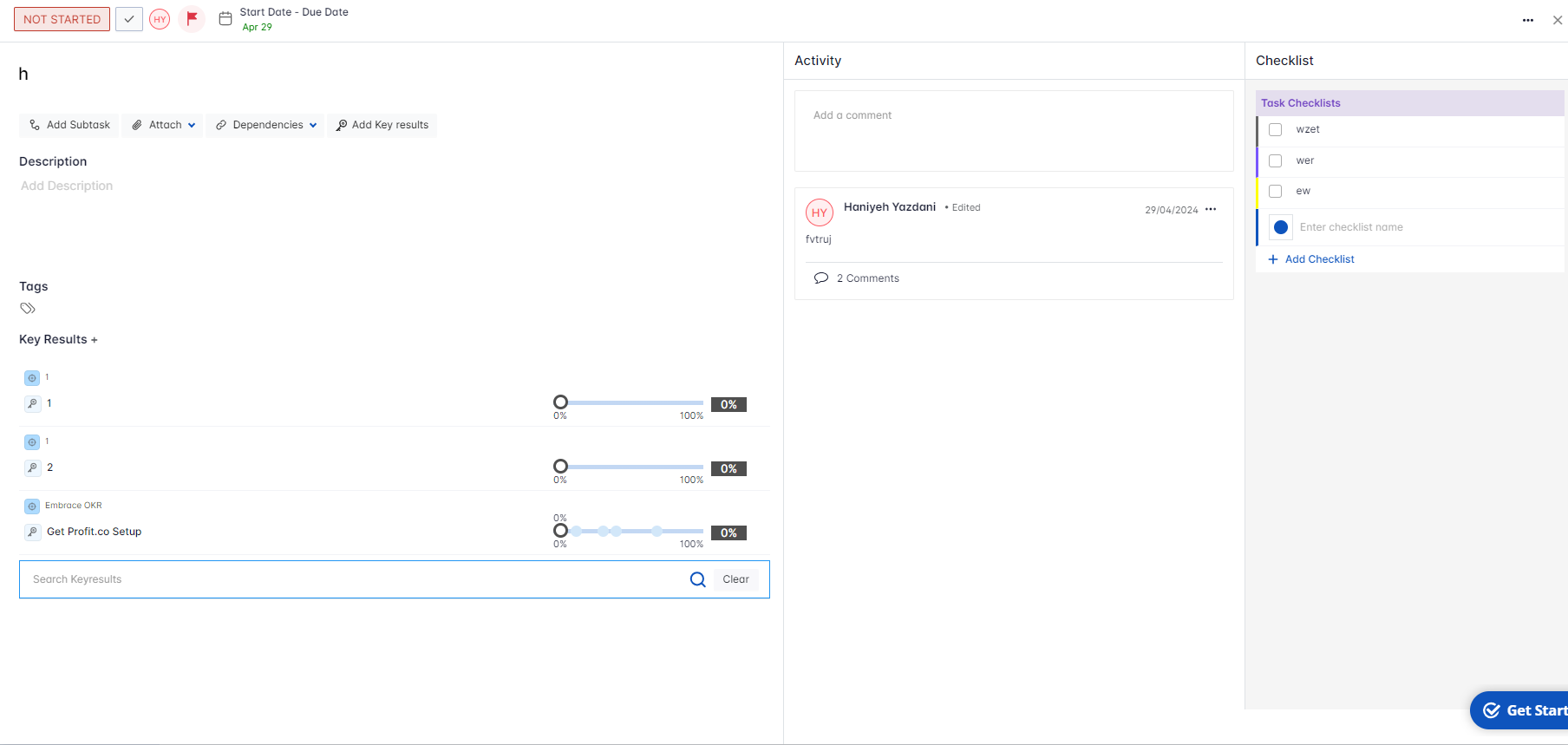Click the progress slider for 'Get Profit.co Setup'
Screen dimensions: 1568x745
pos(632,531)
